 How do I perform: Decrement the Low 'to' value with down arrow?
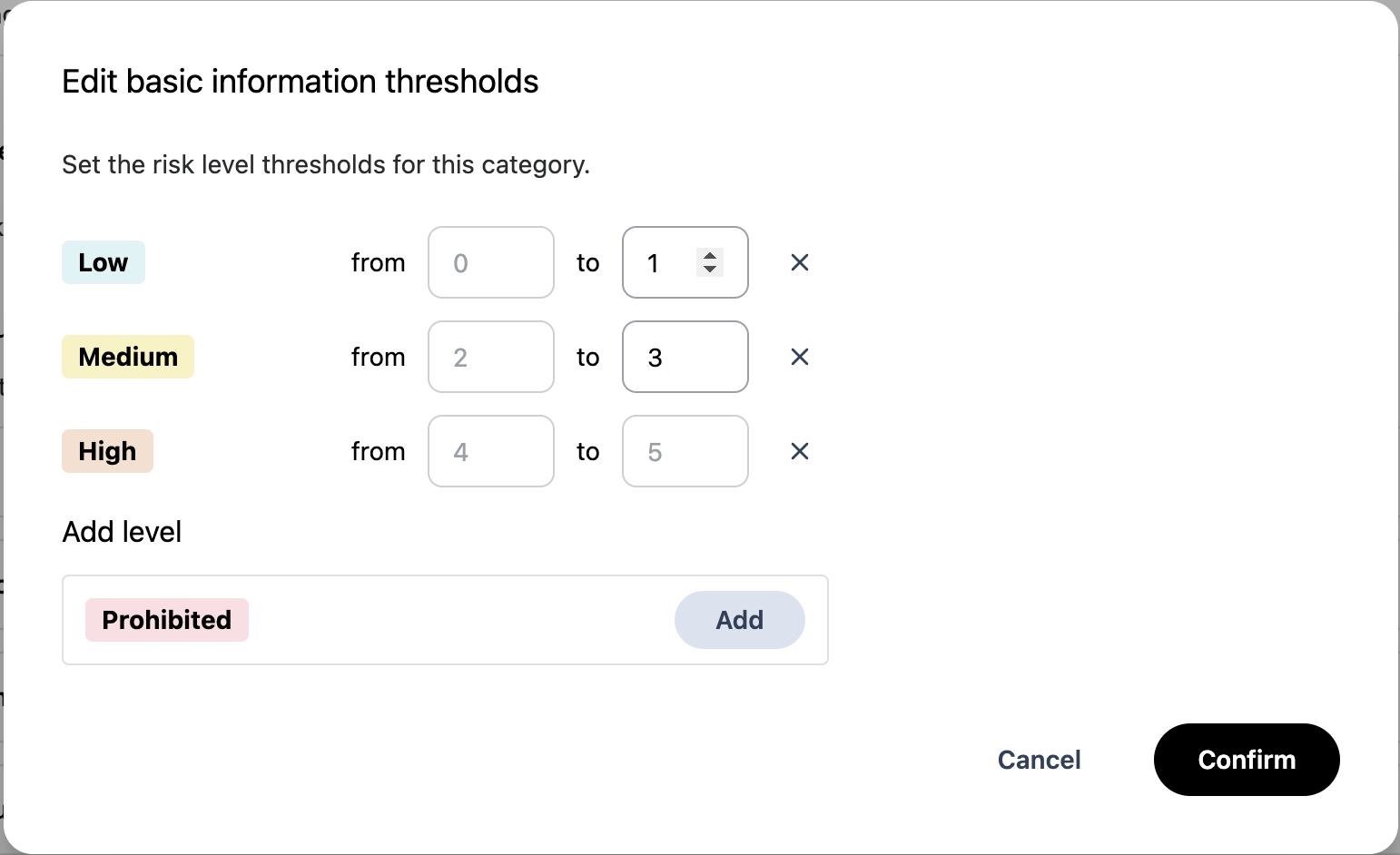coord(710,269)
